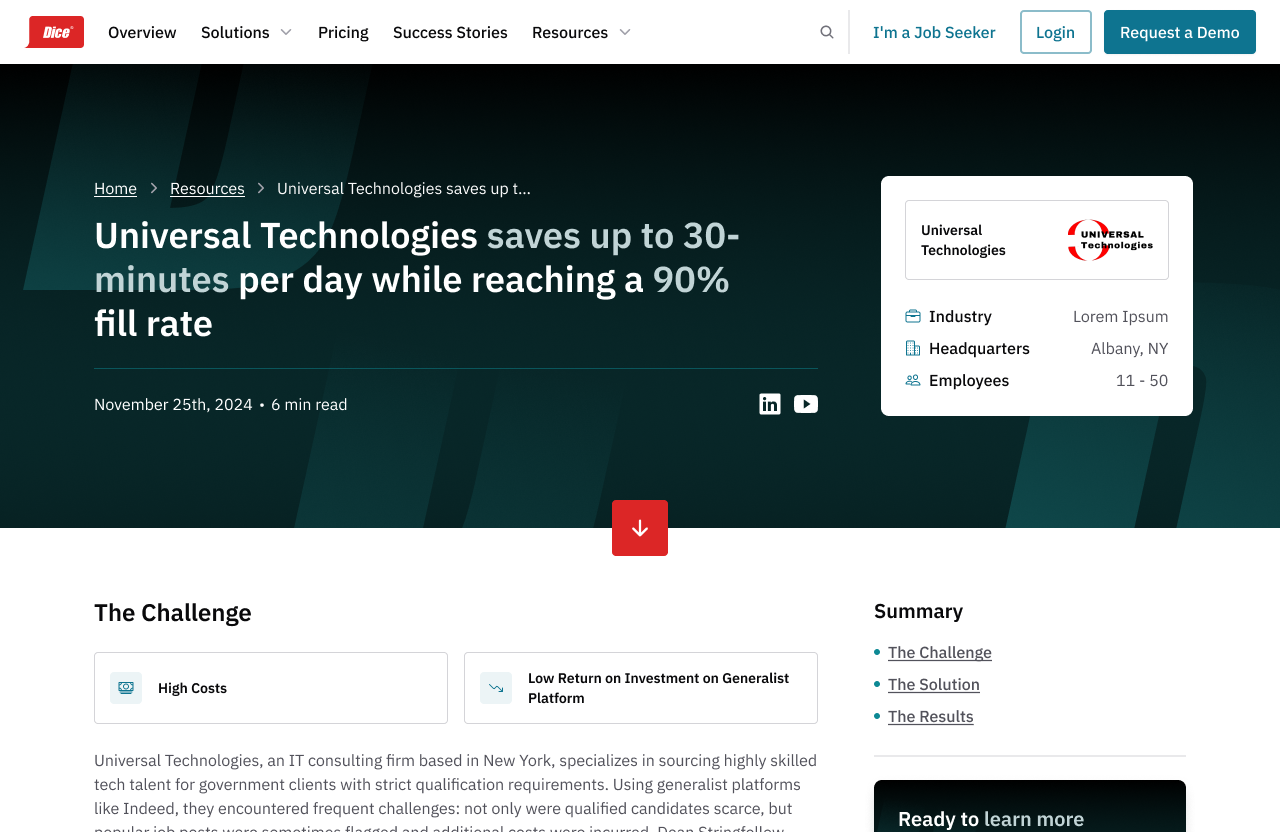
Task: Click Request a Demo button
Action: coord(1180,32)
